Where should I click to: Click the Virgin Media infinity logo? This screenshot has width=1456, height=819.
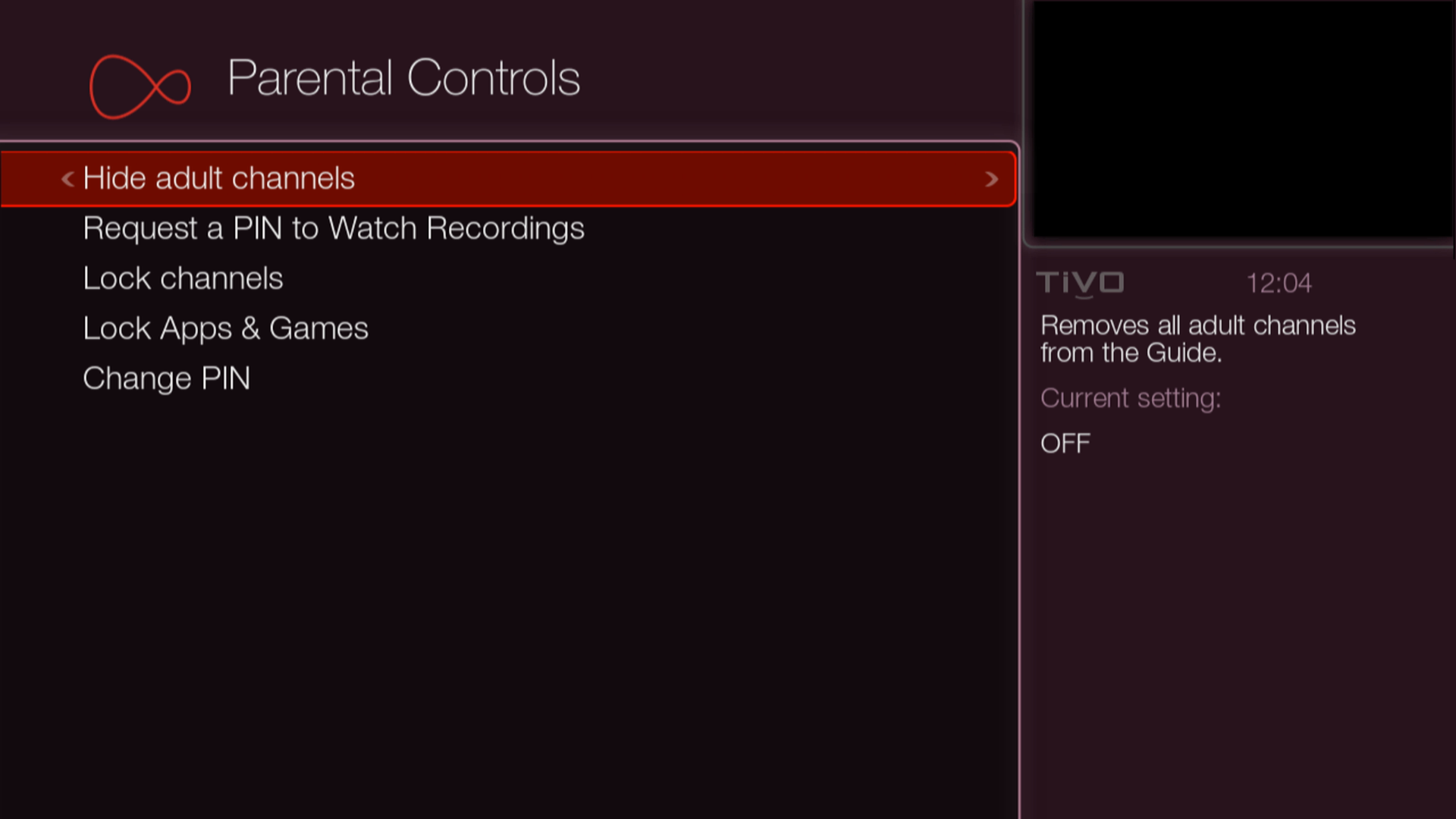point(140,86)
